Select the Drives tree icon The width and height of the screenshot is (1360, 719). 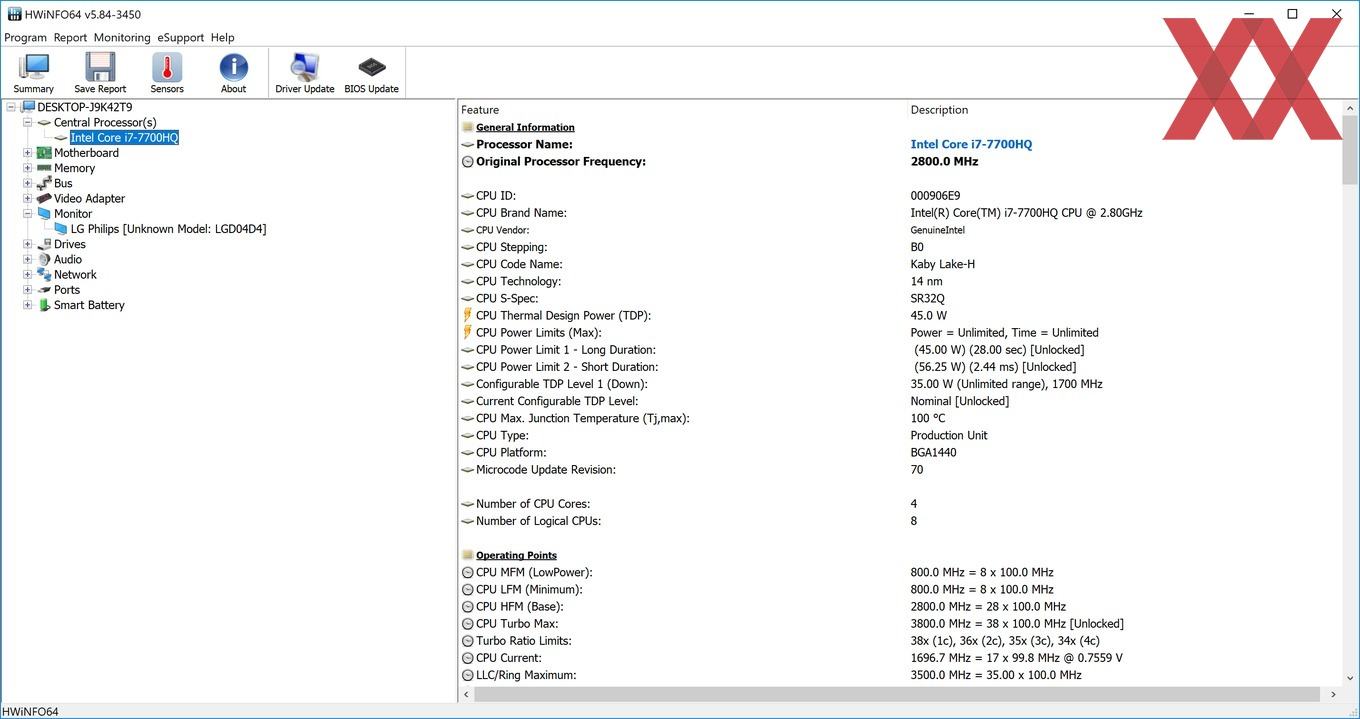click(x=44, y=244)
